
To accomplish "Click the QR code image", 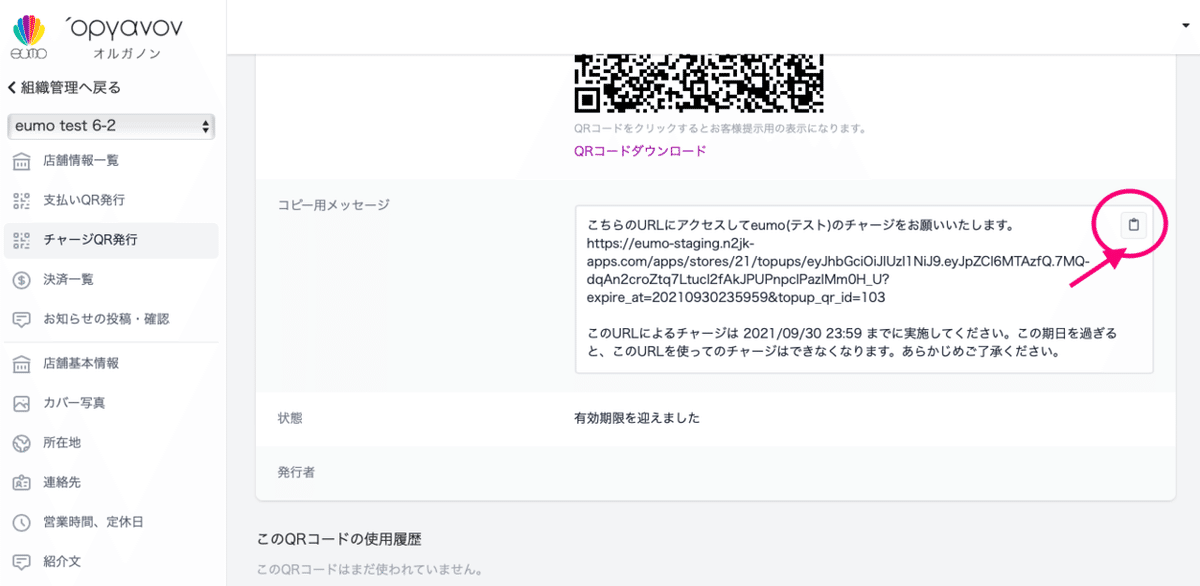I will (x=699, y=83).
